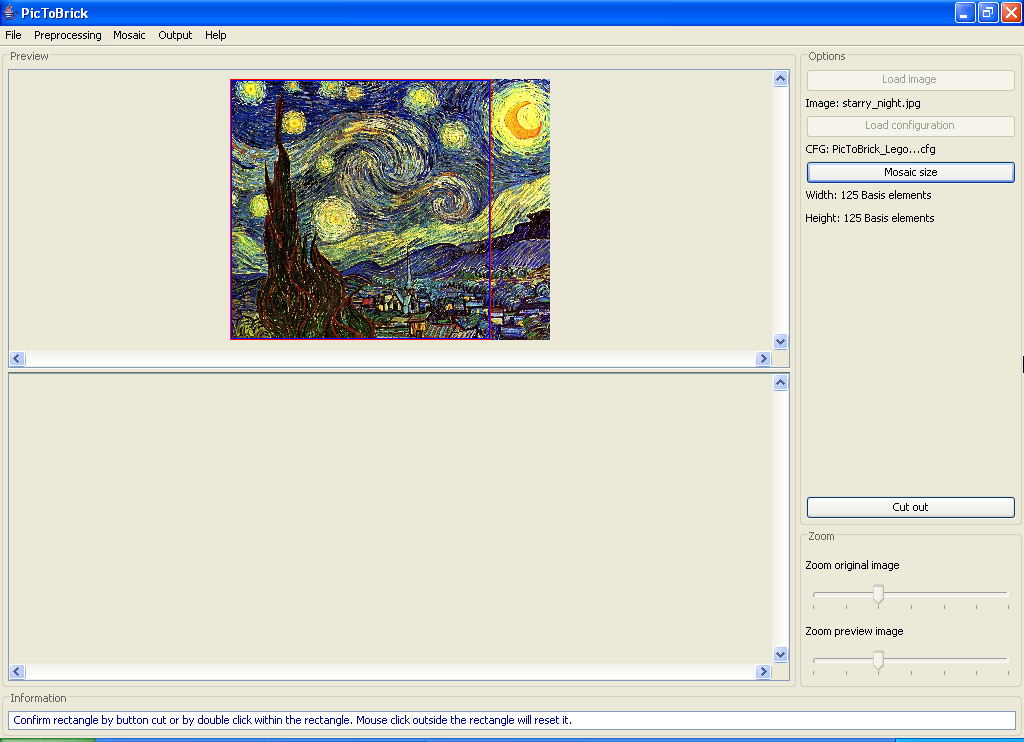Click the top preview scroll down arrow
Screen dimensions: 1024x742
click(780, 341)
